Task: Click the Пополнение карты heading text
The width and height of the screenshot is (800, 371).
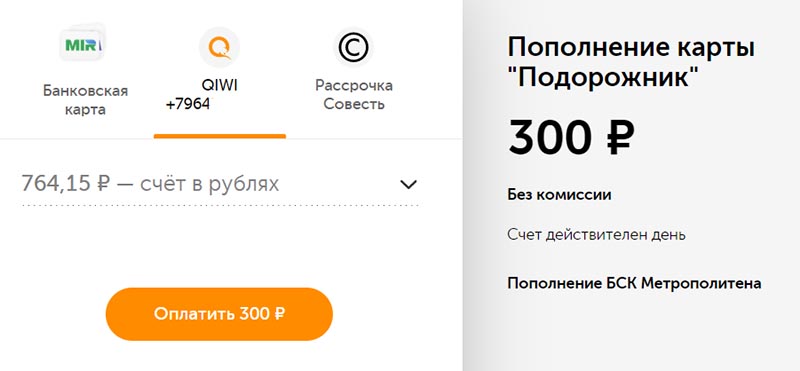Action: coord(631,48)
